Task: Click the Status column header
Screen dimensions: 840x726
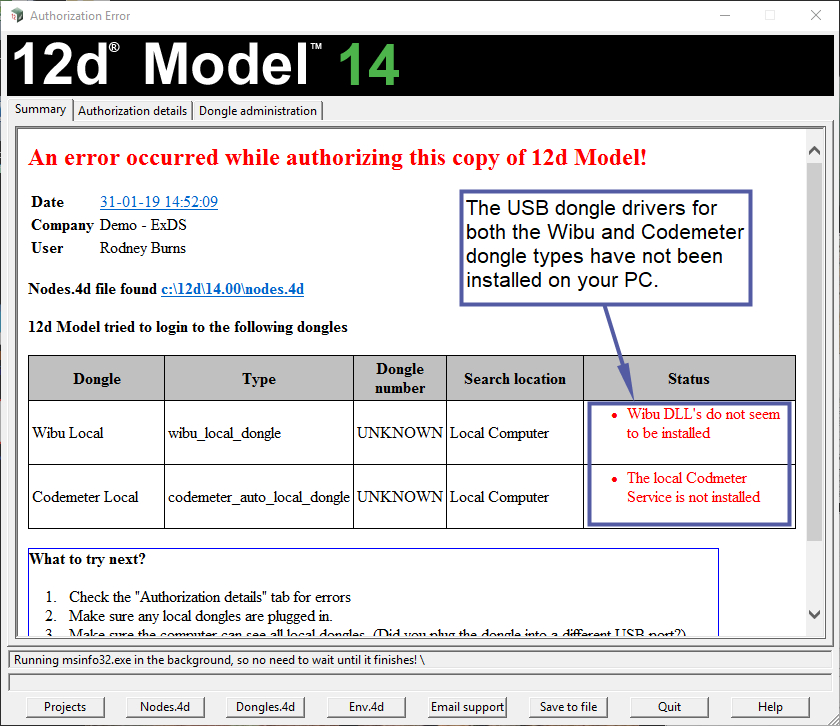Action: pyautogui.click(x=689, y=379)
